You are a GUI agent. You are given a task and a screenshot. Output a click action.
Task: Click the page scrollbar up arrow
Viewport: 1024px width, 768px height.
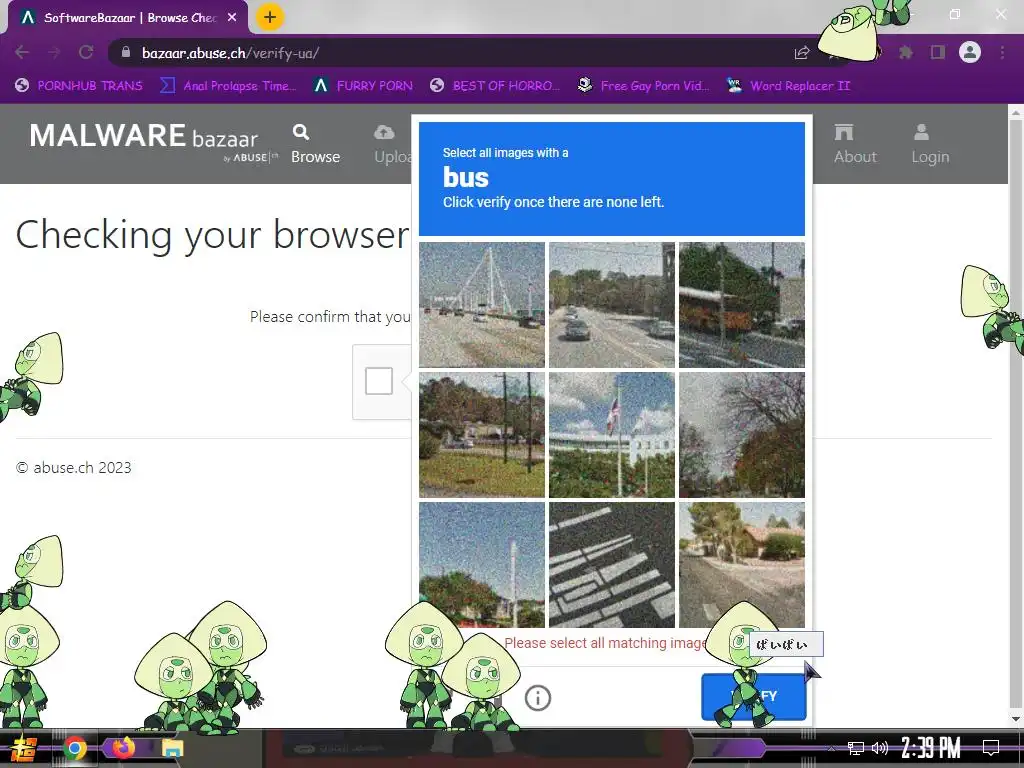[x=1016, y=112]
